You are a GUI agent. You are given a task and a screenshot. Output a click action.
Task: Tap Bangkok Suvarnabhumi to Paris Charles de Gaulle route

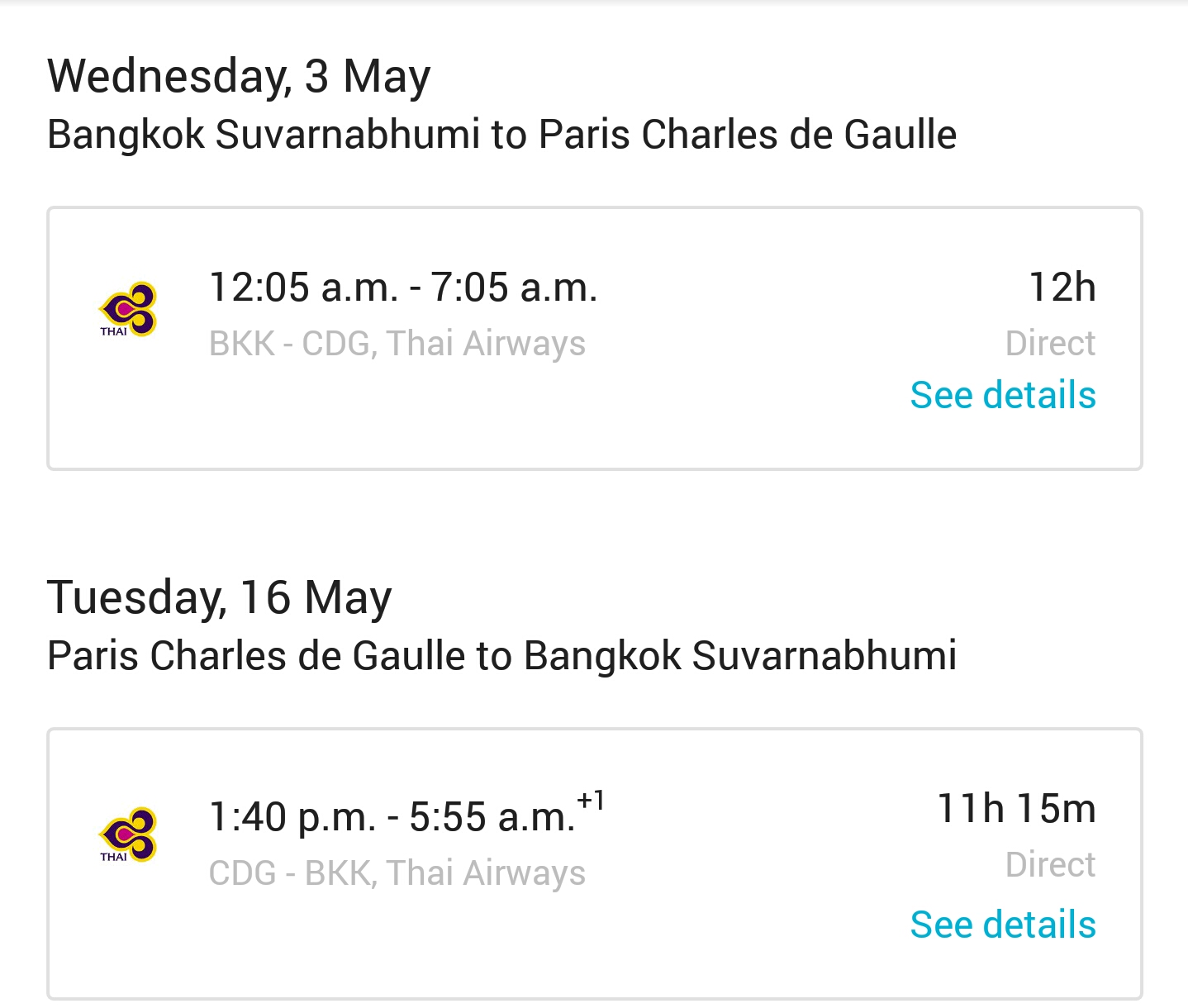(501, 135)
